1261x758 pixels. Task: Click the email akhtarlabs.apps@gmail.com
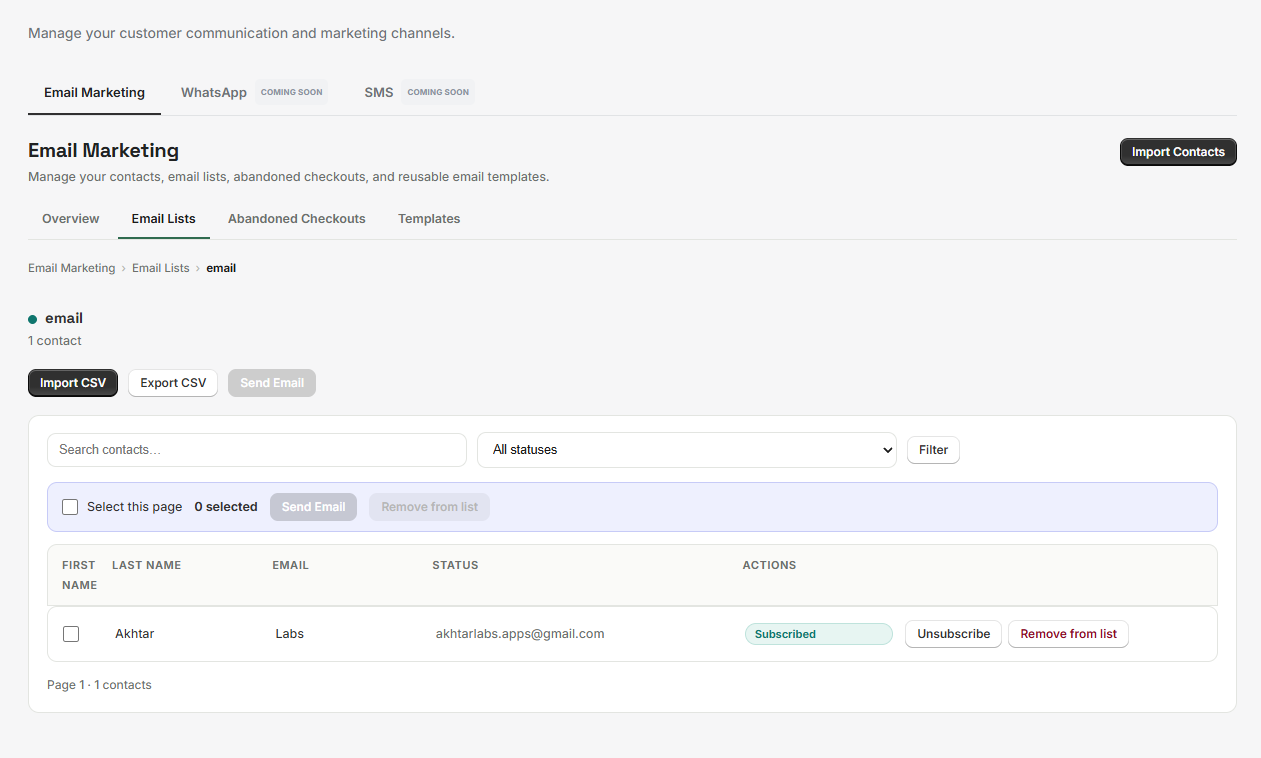click(x=520, y=634)
